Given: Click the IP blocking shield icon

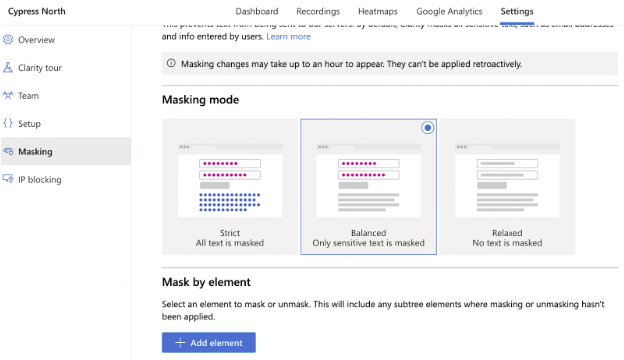Looking at the screenshot, I should (8, 179).
